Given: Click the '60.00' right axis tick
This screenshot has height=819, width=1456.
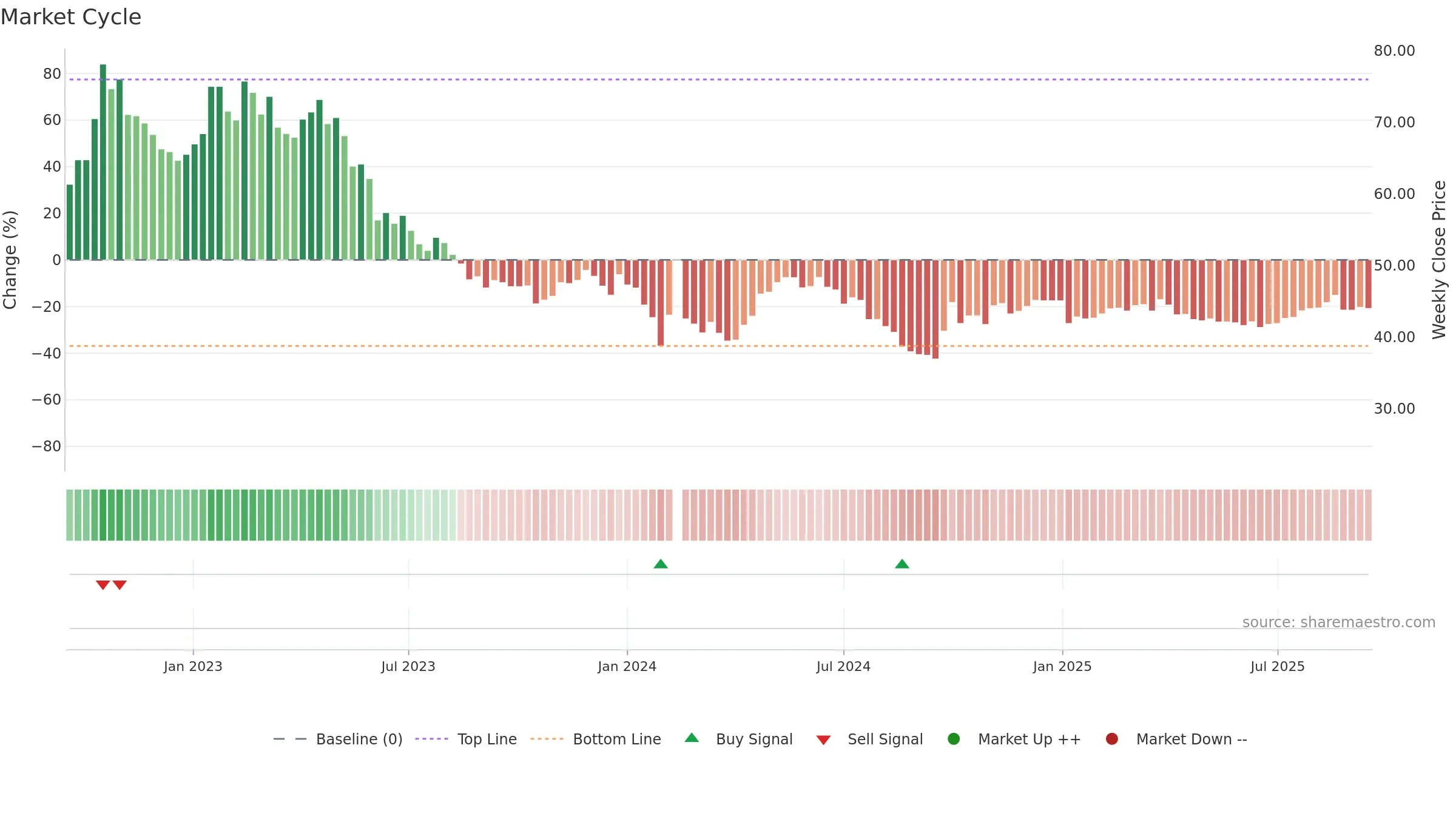Looking at the screenshot, I should (1394, 194).
